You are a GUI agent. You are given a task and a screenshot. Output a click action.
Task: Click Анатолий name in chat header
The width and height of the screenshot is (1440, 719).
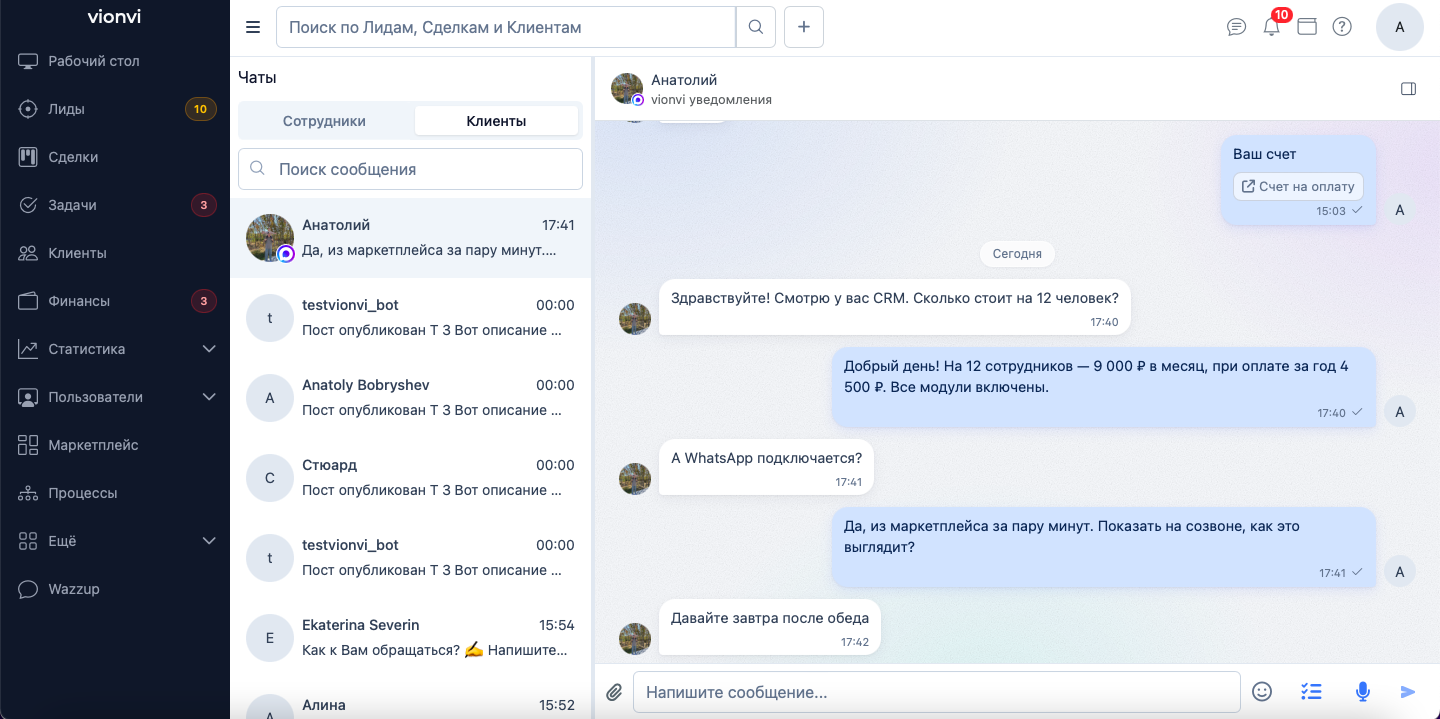[x=684, y=80]
